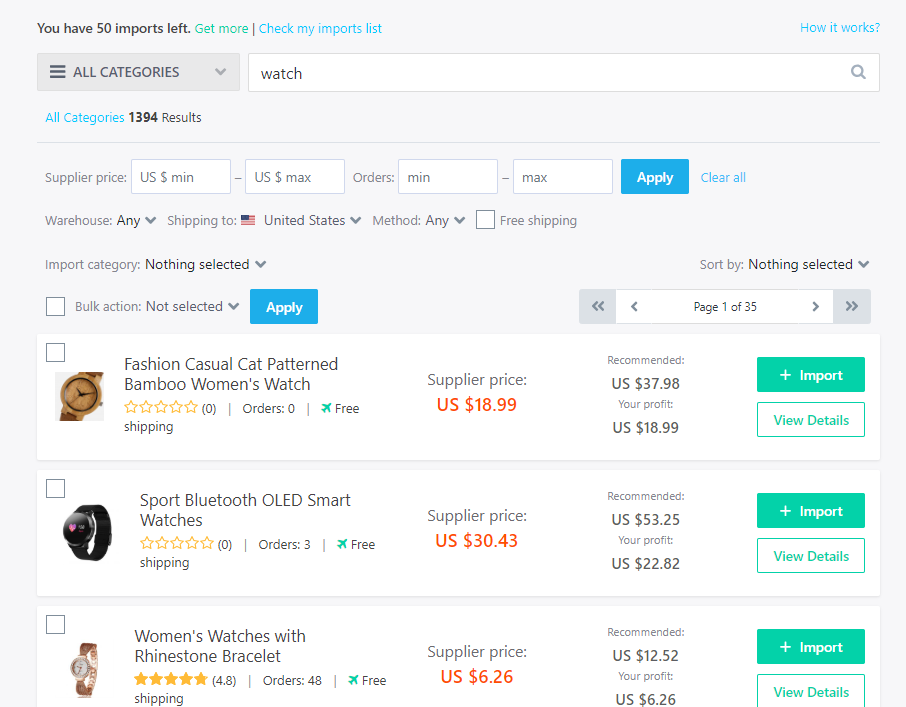The height and width of the screenshot is (707, 906).
Task: Enable the Free shipping checkbox
Action: [485, 219]
